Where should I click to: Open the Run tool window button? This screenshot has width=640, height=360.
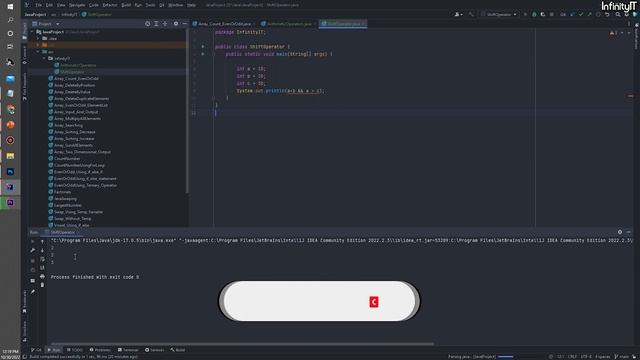pos(54,350)
